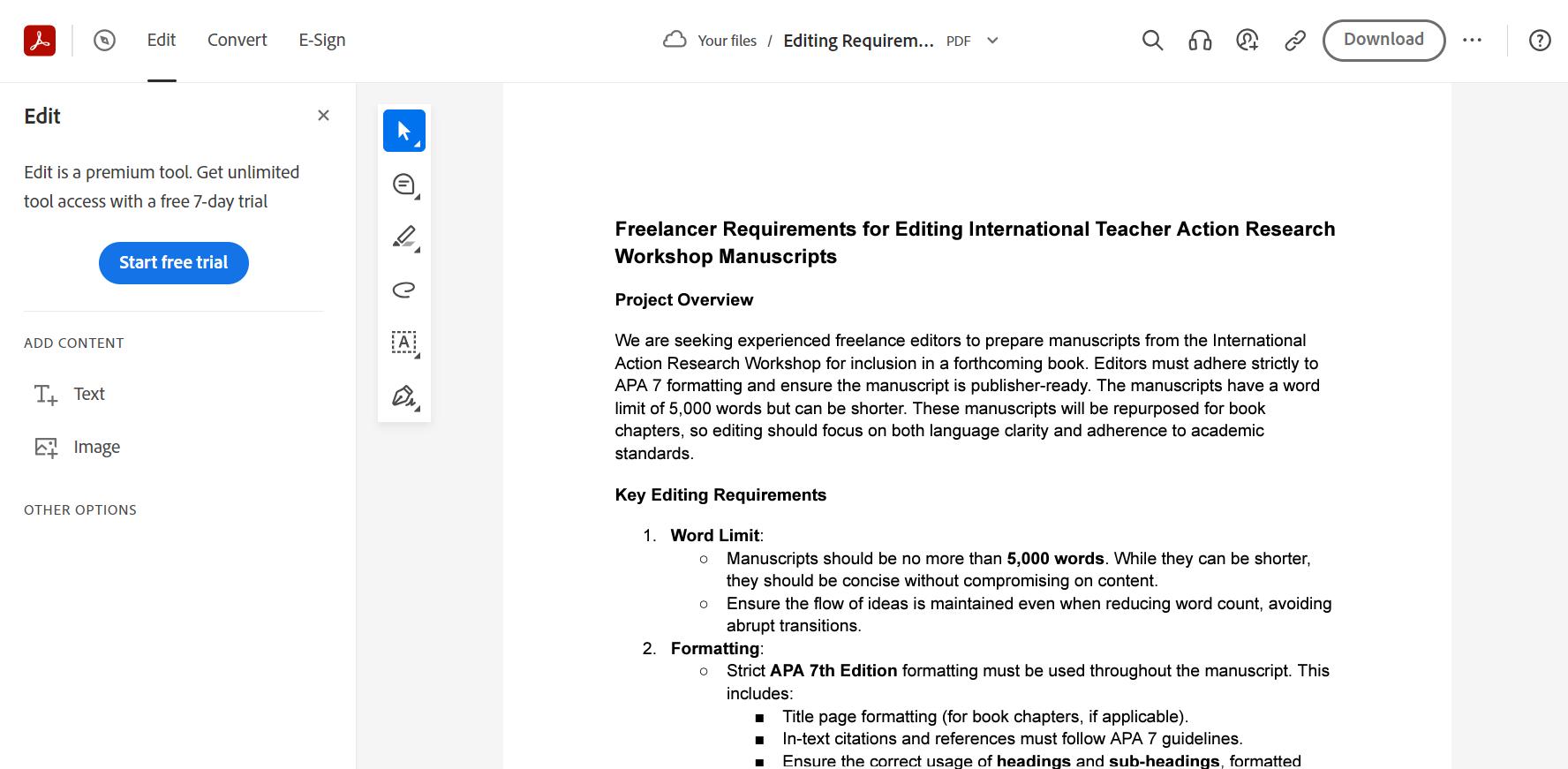Click the cloud storage icon

[675, 41]
